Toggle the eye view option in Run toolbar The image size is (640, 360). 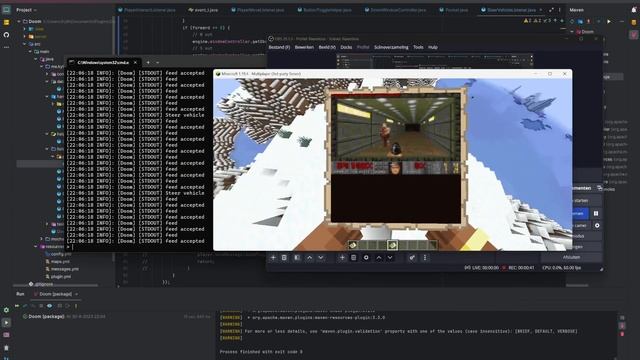[x=49, y=305]
